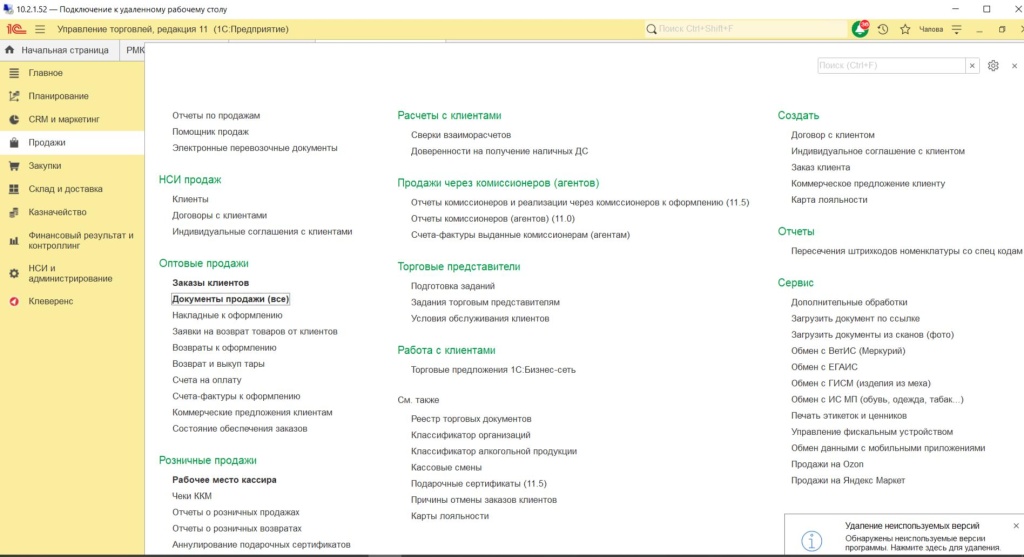Open the Главное section in sidebar
Viewport: 1024px width, 557px height.
pos(72,72)
